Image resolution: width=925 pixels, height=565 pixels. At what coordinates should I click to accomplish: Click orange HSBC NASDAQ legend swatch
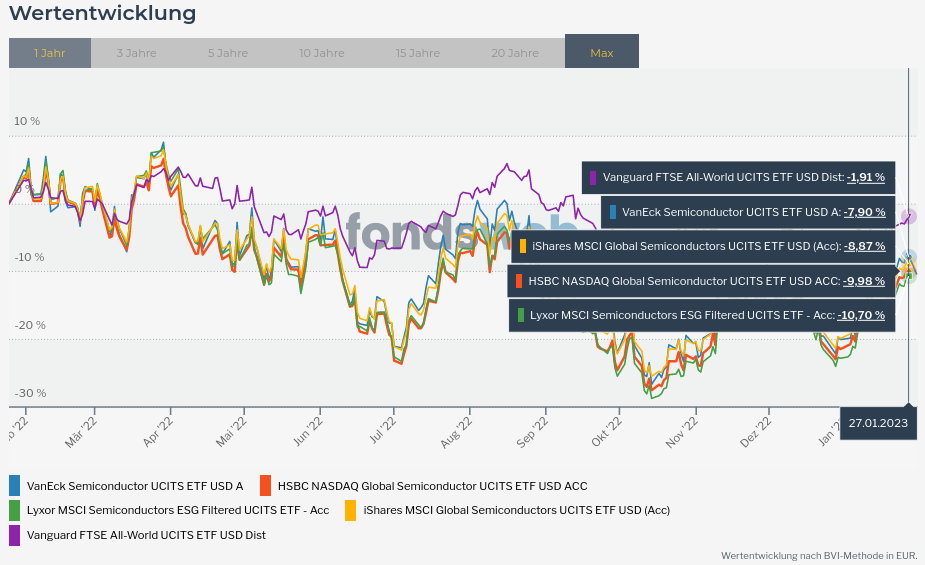(265, 486)
